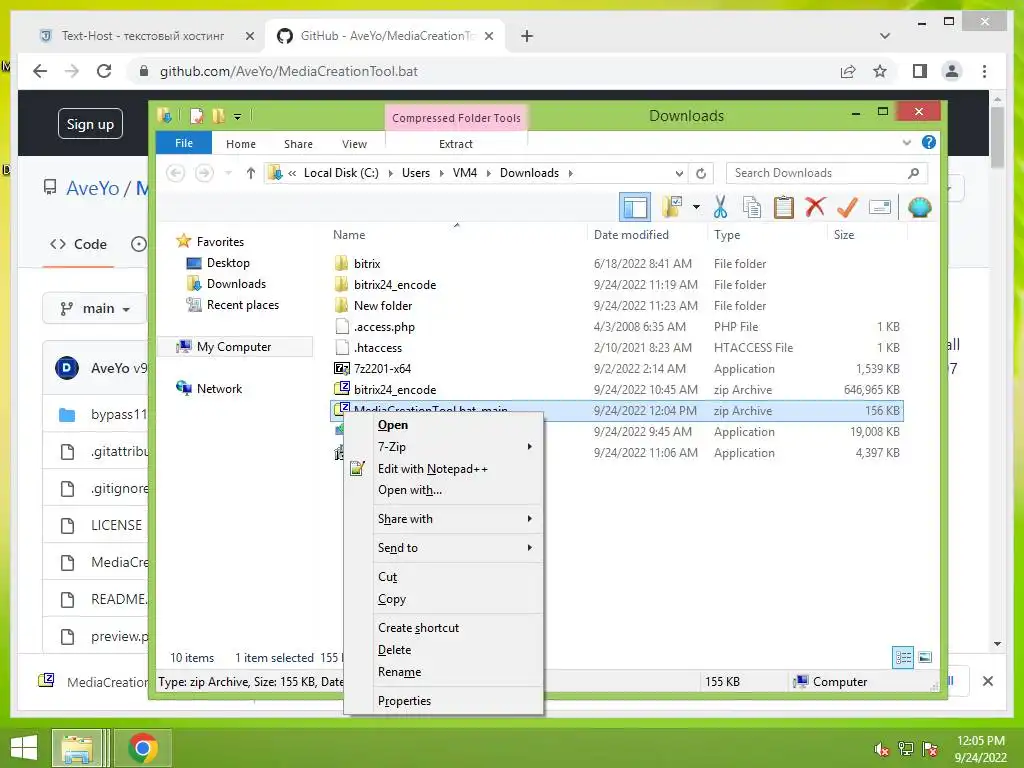Reload the GitHub page in Chrome
The image size is (1024, 768).
tap(104, 71)
